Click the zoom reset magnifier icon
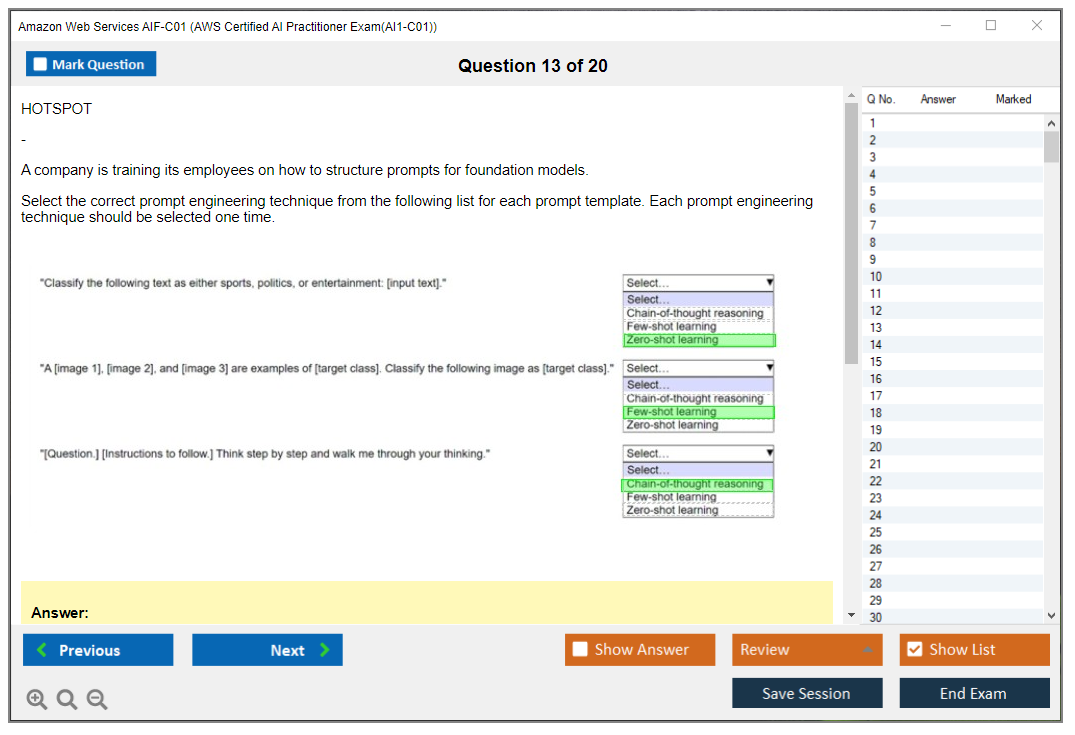The width and height of the screenshot is (1075, 735). [x=67, y=700]
